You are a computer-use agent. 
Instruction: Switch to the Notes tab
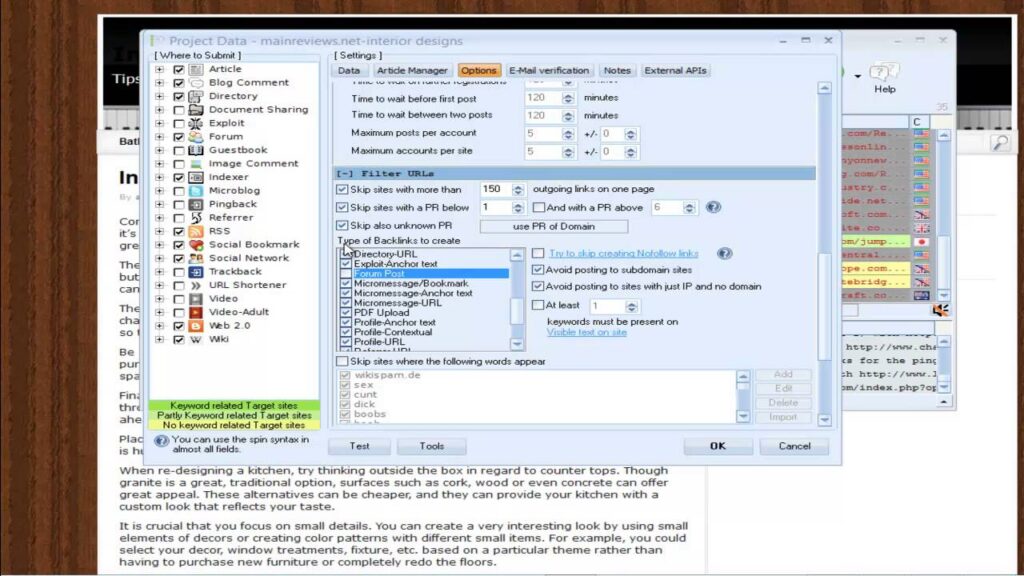click(x=617, y=71)
